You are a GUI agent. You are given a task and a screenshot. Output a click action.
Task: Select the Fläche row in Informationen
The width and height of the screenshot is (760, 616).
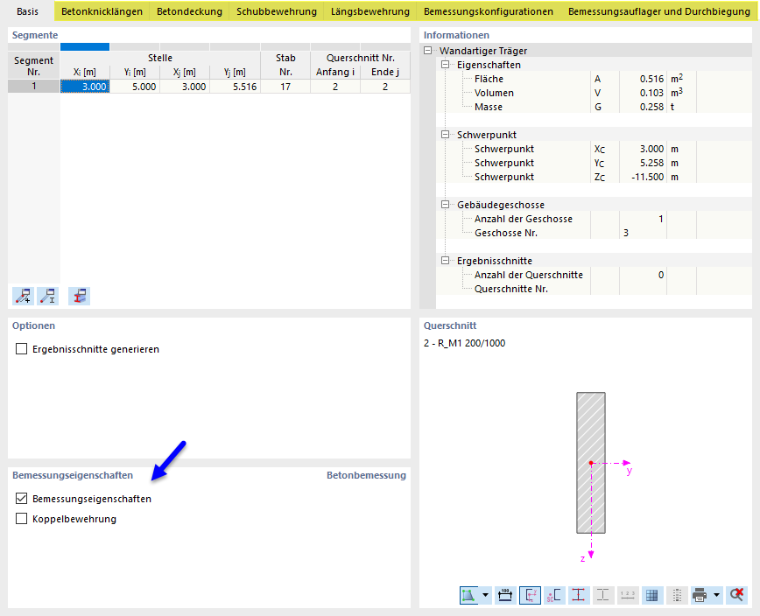(x=594, y=79)
